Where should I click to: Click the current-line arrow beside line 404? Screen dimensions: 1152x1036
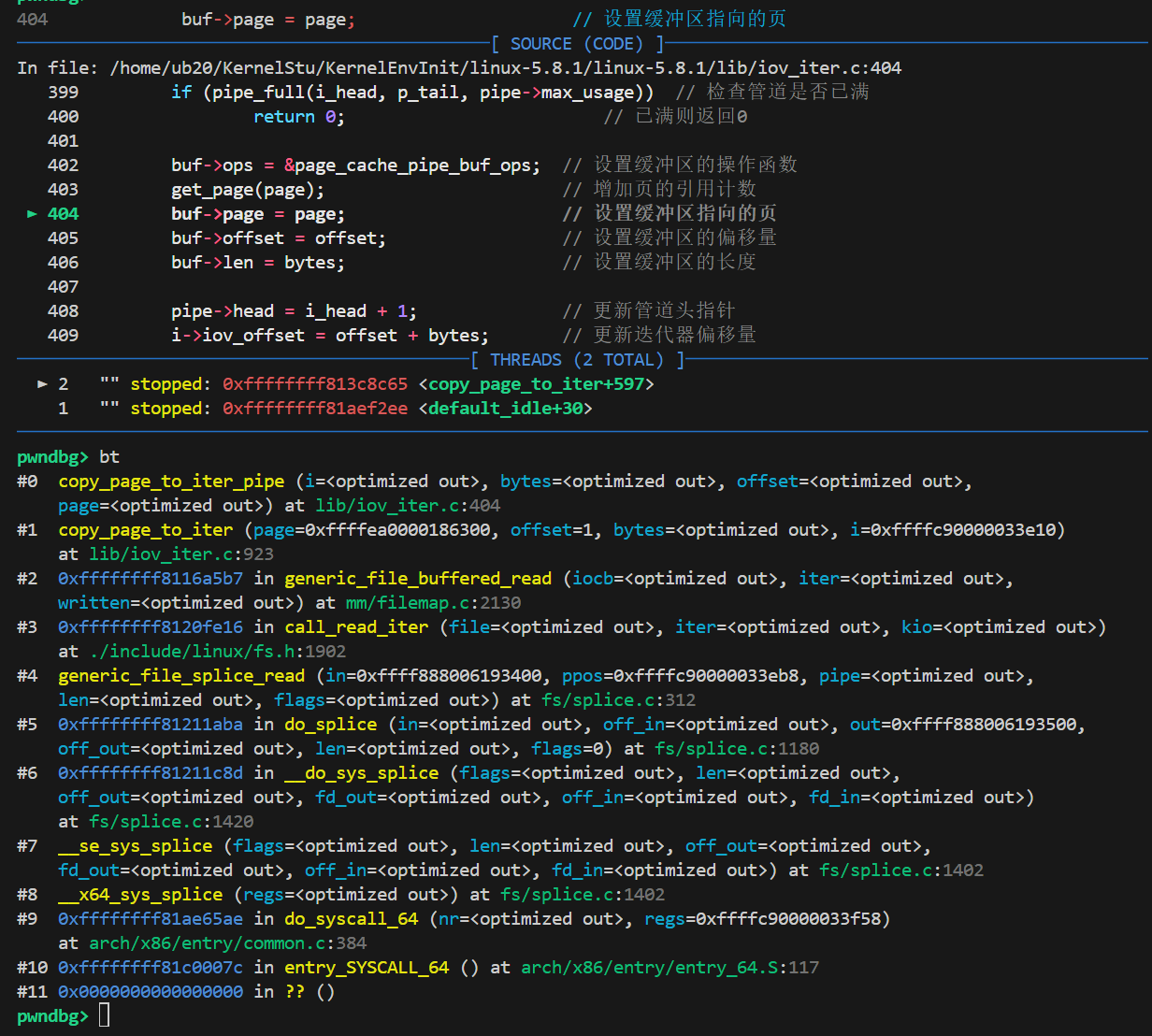point(32,214)
